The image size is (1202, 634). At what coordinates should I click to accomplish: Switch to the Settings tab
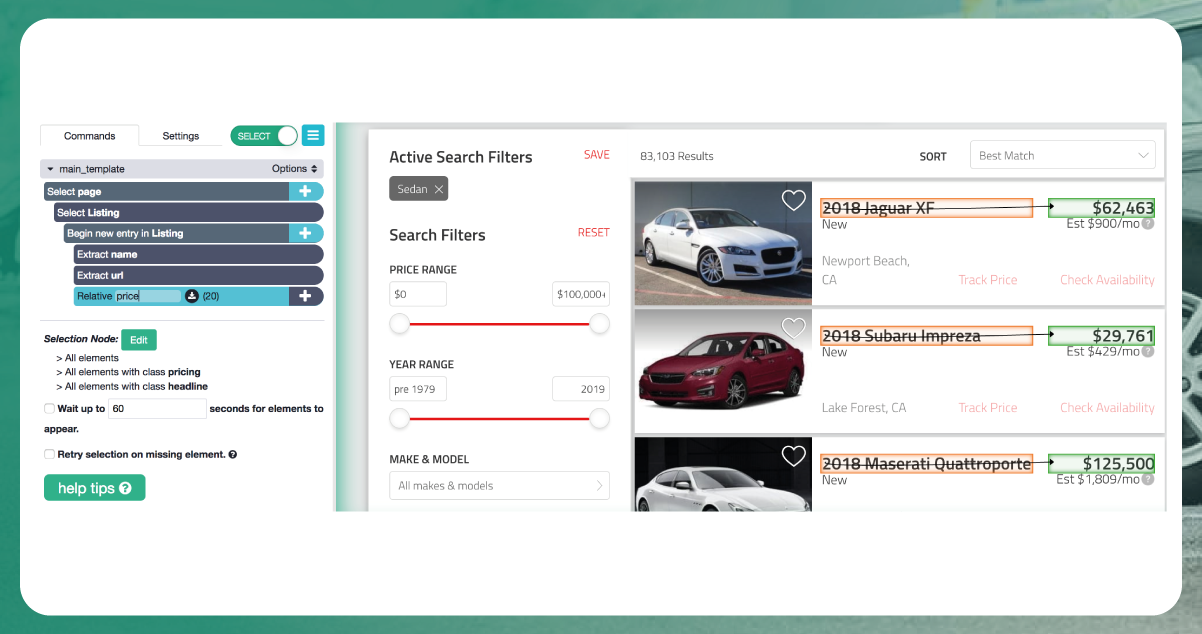pyautogui.click(x=181, y=136)
